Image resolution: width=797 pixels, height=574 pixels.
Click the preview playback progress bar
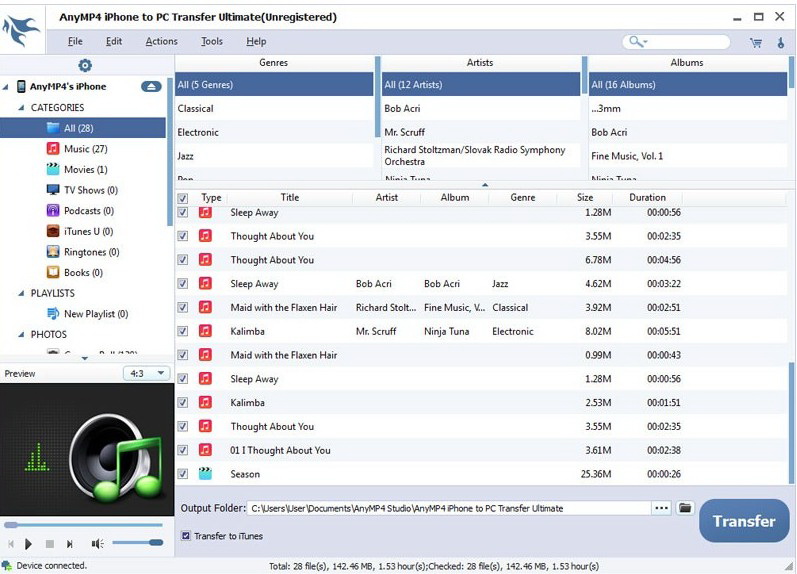click(x=83, y=525)
